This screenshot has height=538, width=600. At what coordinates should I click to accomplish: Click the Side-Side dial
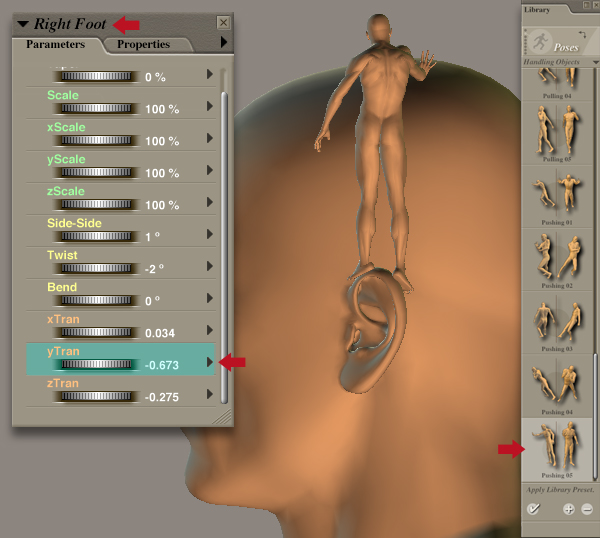click(x=96, y=236)
